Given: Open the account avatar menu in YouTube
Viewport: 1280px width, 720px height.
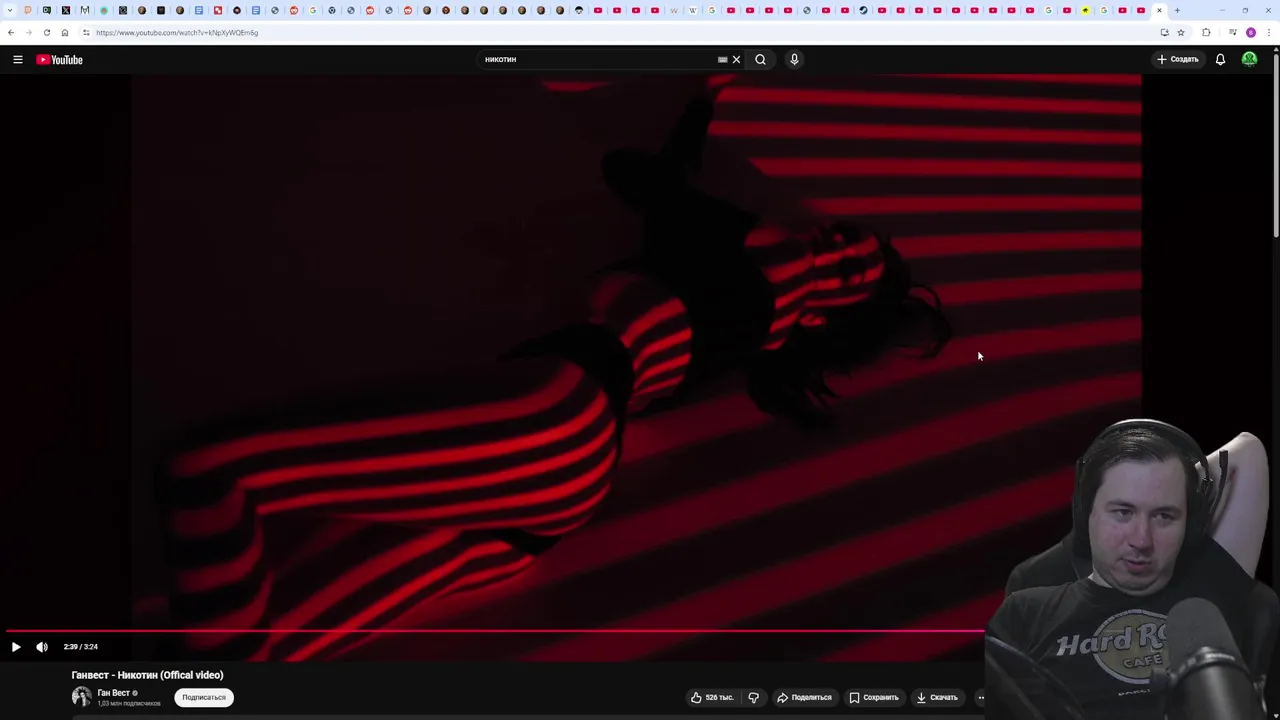Looking at the screenshot, I should 1249,59.
